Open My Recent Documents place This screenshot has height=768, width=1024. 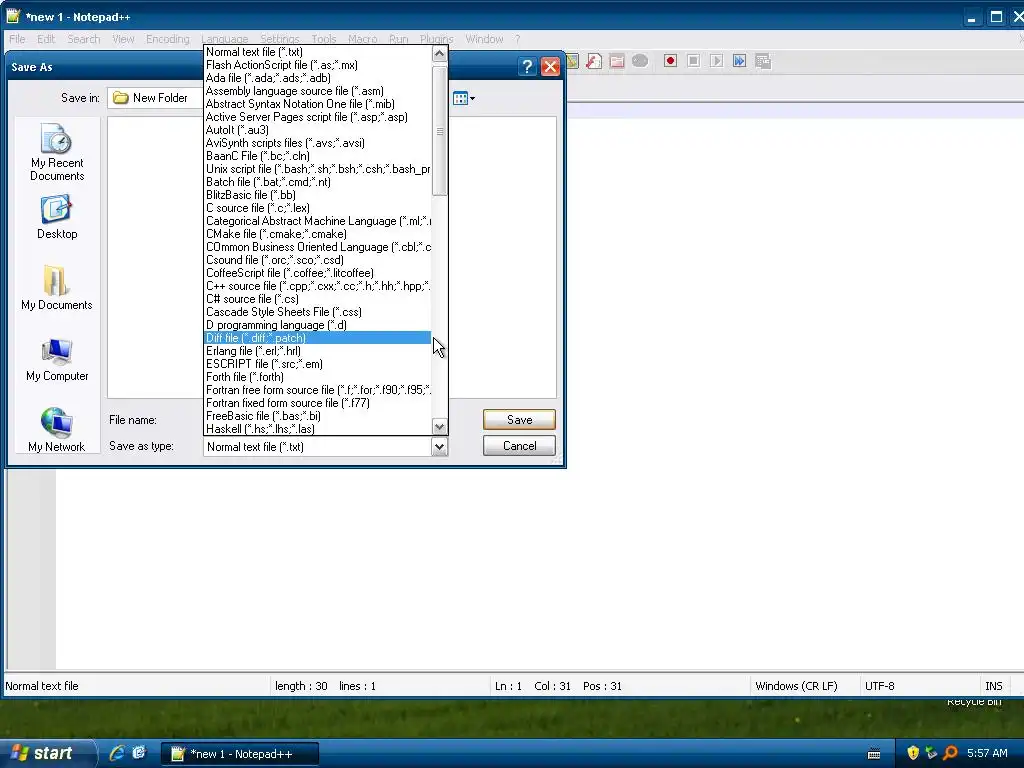[57, 152]
